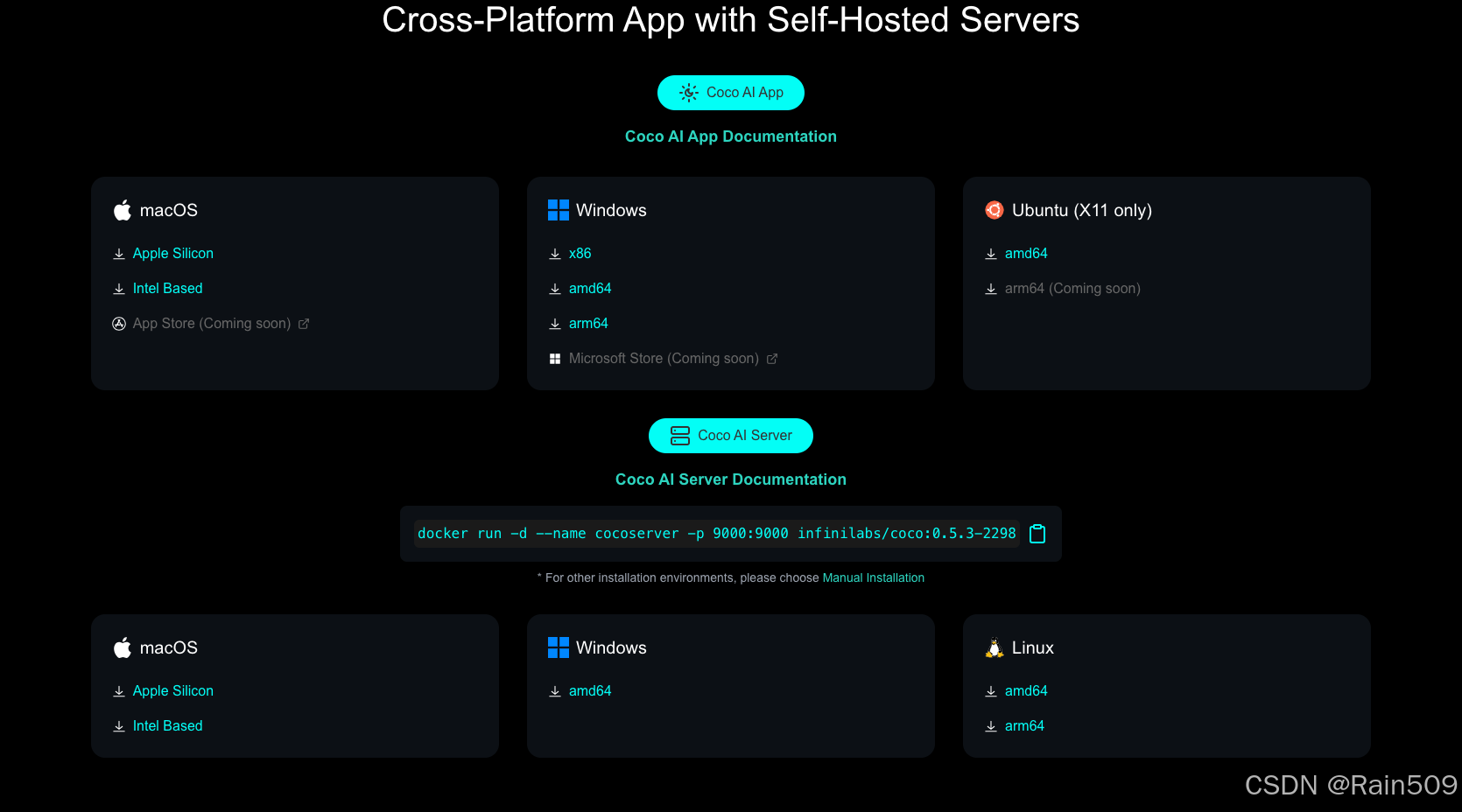This screenshot has height=812, width=1462.
Task: Click the server icon in Coco AI Server button
Action: pos(680,436)
